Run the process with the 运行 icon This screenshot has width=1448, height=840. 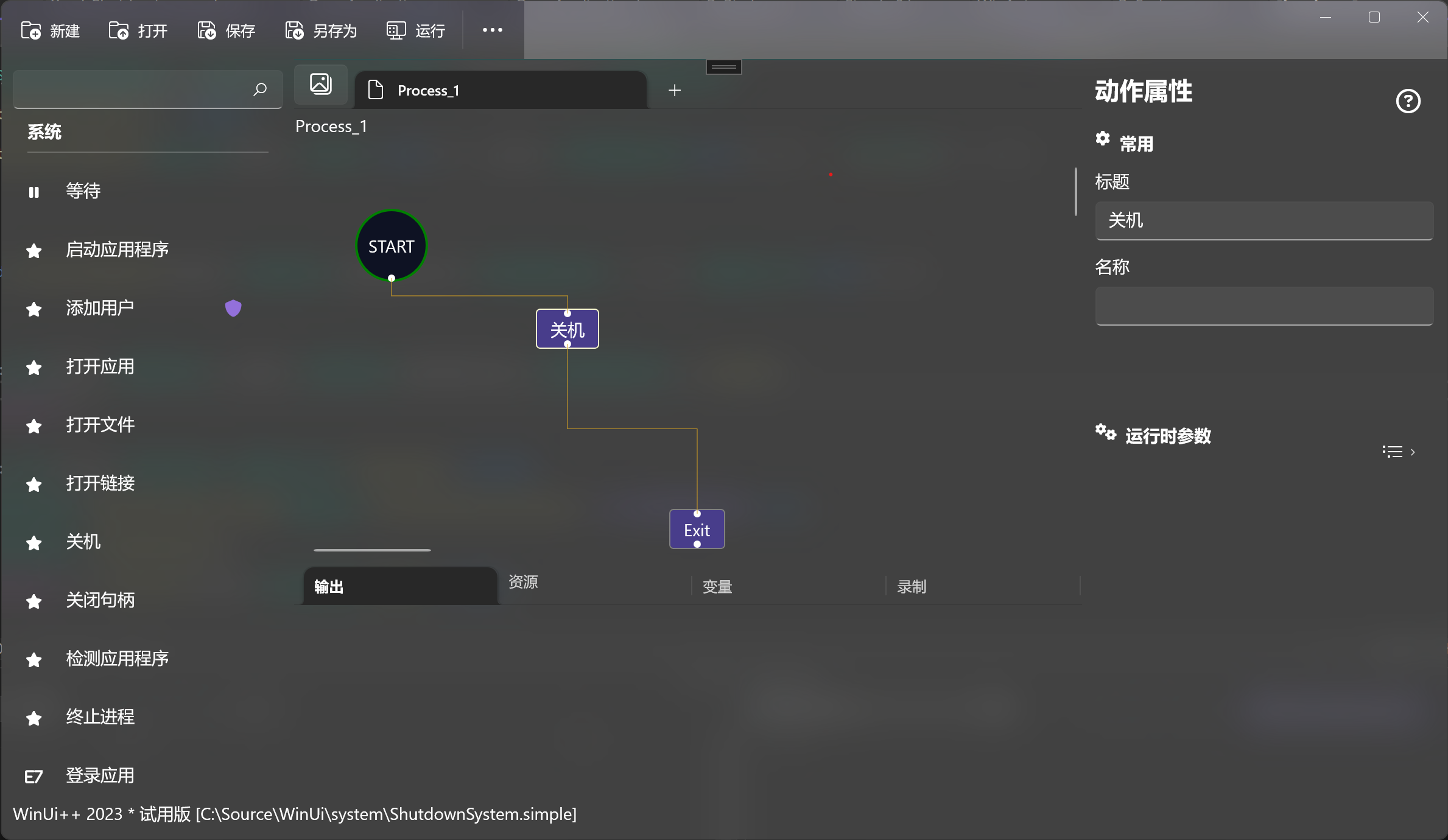coord(396,30)
